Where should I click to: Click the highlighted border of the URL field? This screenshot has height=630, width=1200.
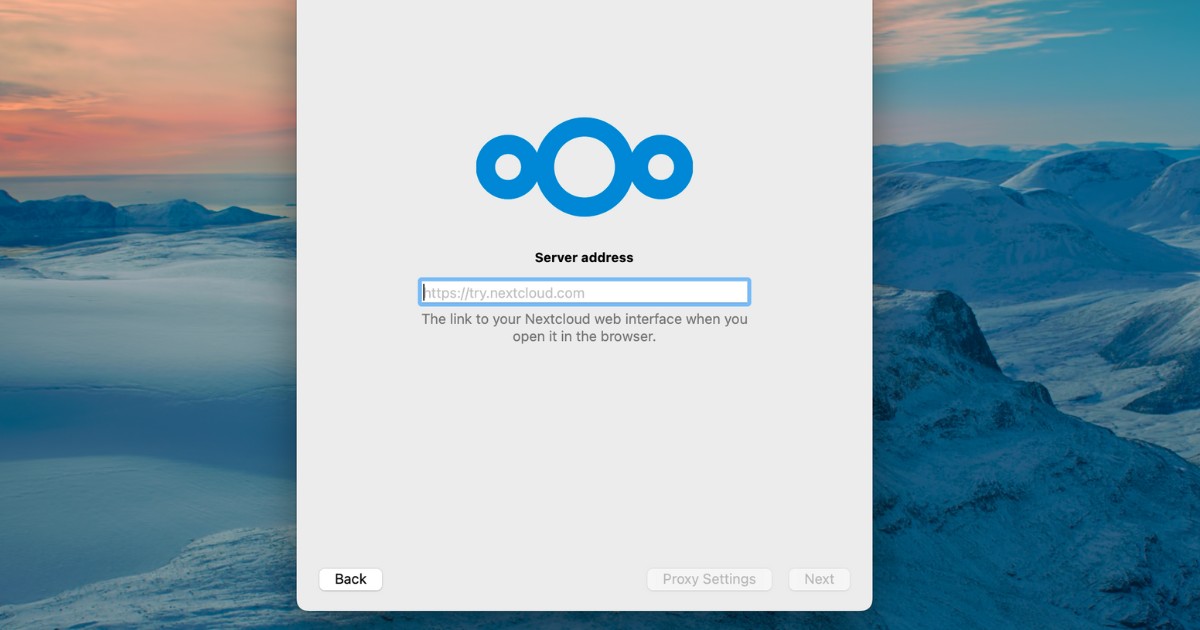click(x=584, y=278)
